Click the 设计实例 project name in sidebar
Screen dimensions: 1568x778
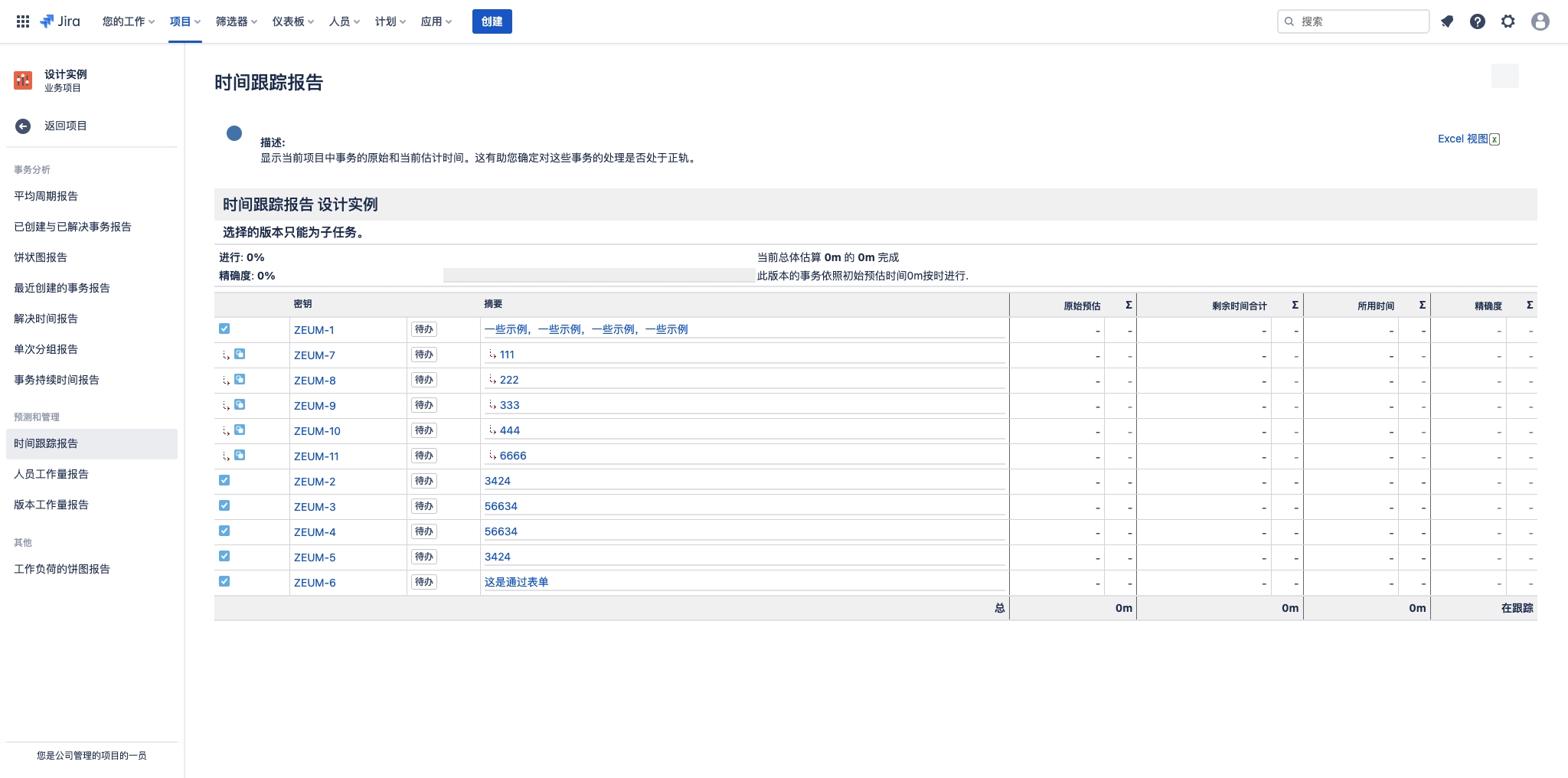point(66,74)
